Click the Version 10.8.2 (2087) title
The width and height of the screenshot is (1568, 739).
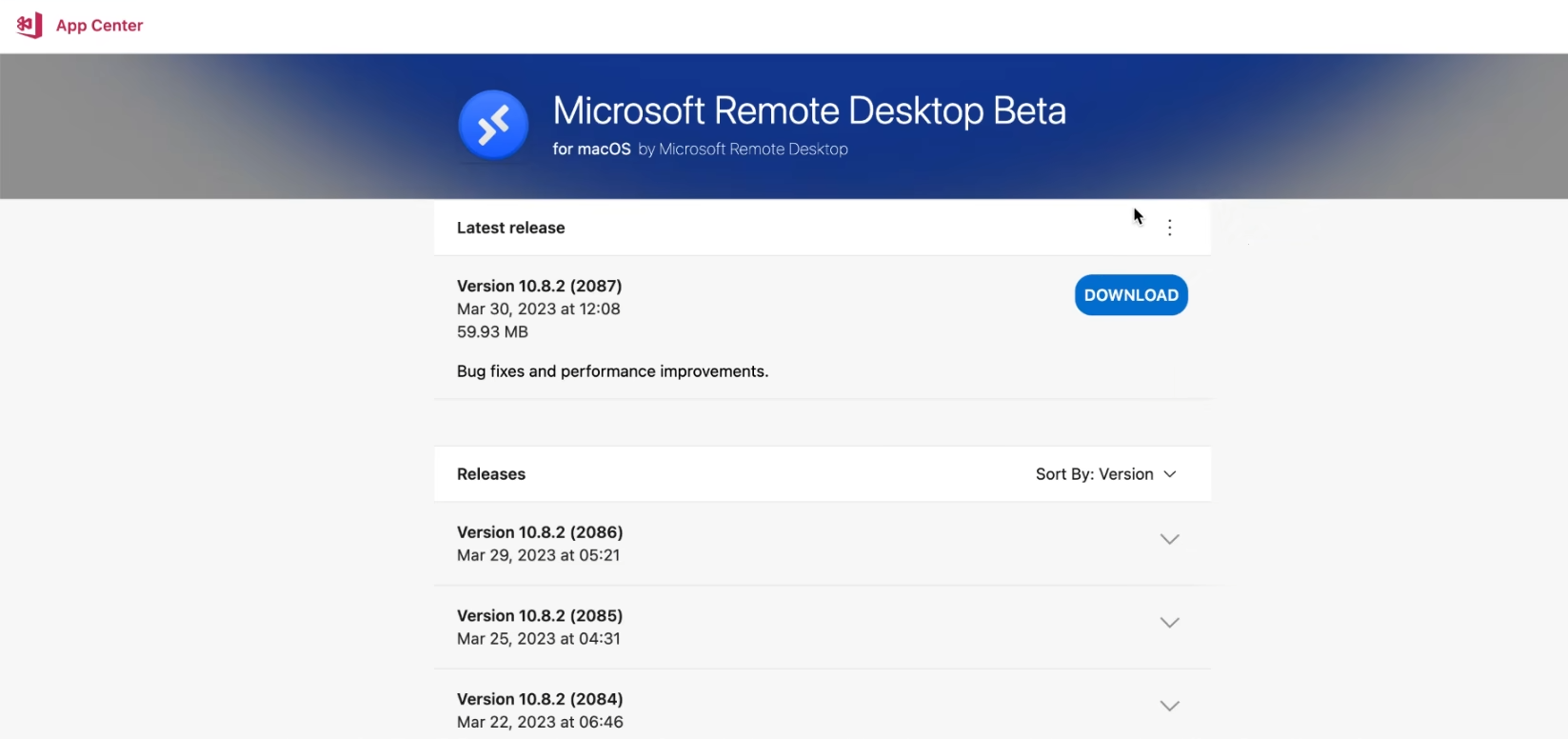pyautogui.click(x=539, y=286)
